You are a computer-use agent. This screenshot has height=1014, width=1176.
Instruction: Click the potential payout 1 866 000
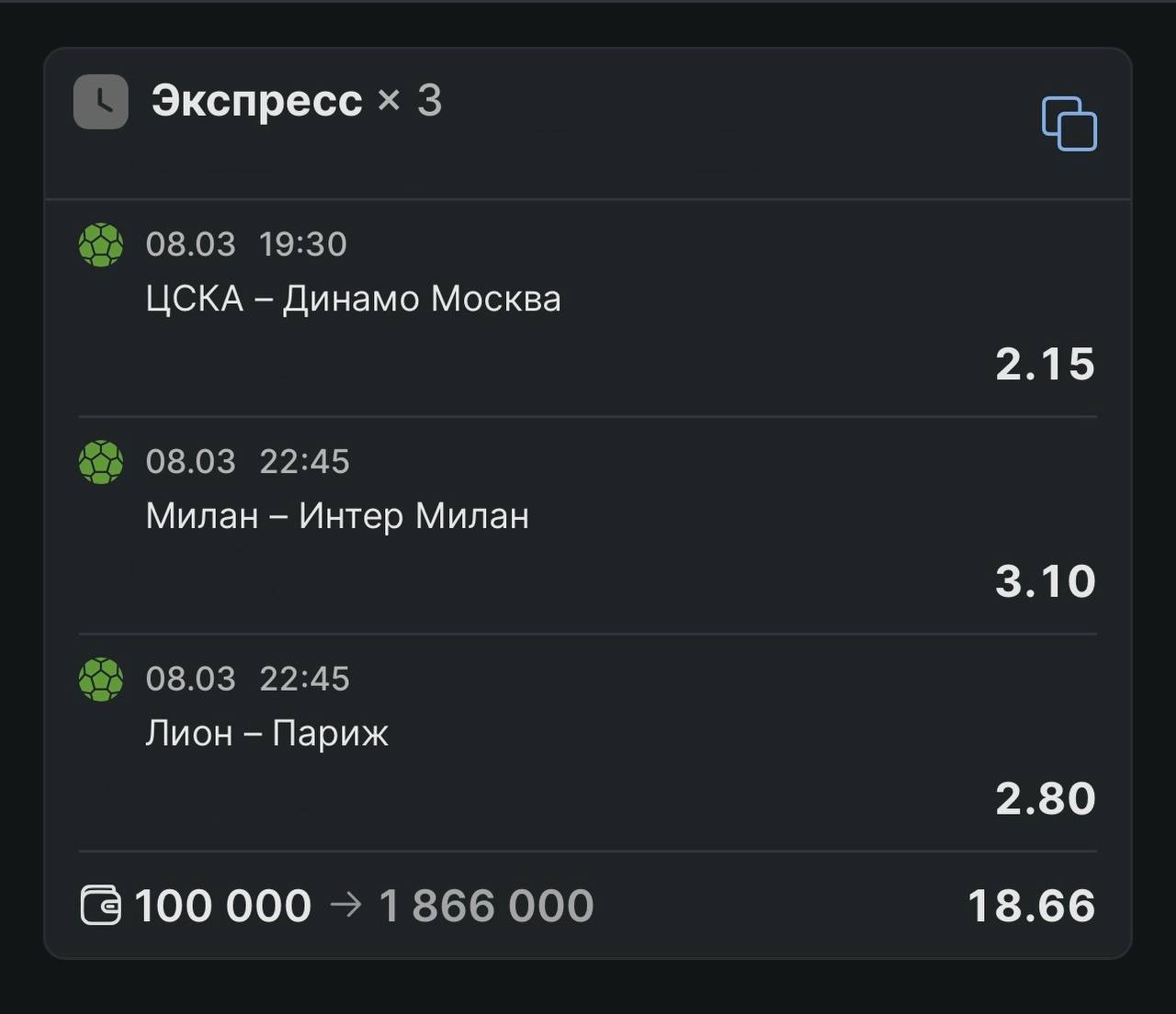tap(486, 907)
